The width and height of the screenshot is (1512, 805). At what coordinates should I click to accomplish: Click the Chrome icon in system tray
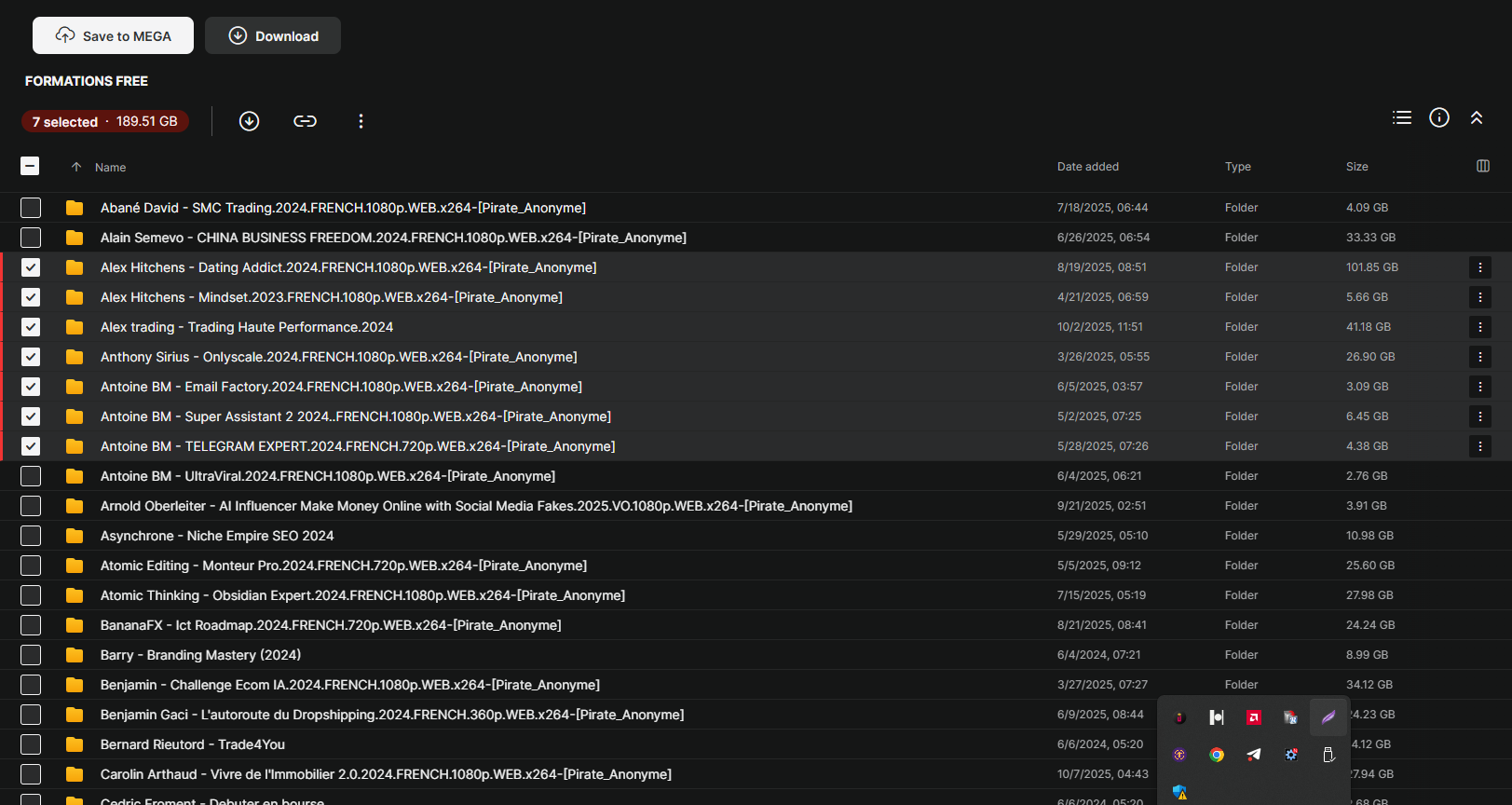(x=1217, y=755)
